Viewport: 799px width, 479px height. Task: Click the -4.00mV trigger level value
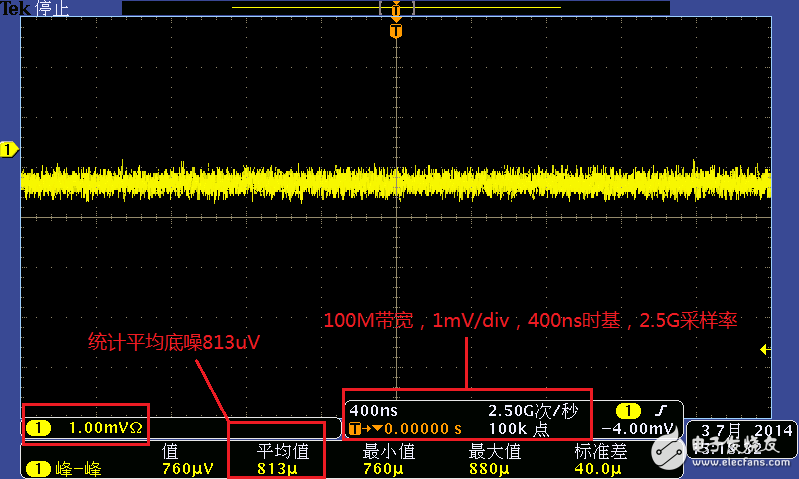[x=642, y=428]
